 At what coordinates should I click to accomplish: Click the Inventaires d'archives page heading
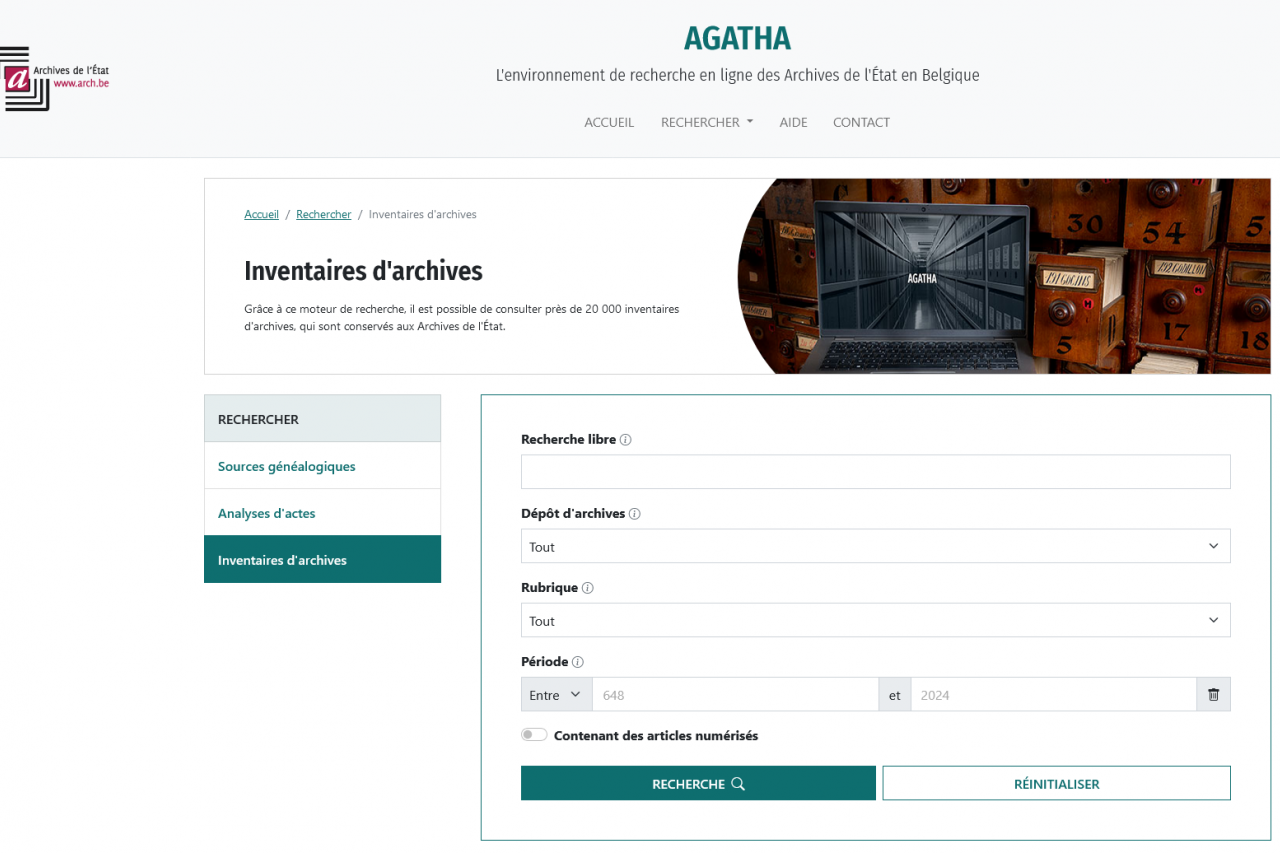coord(363,271)
